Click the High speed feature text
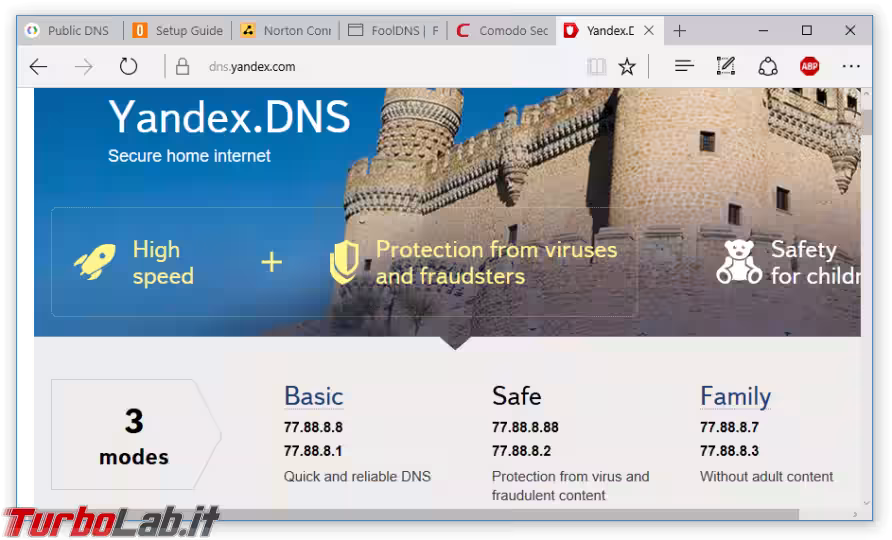Viewport: 892px width, 540px height. [x=163, y=262]
